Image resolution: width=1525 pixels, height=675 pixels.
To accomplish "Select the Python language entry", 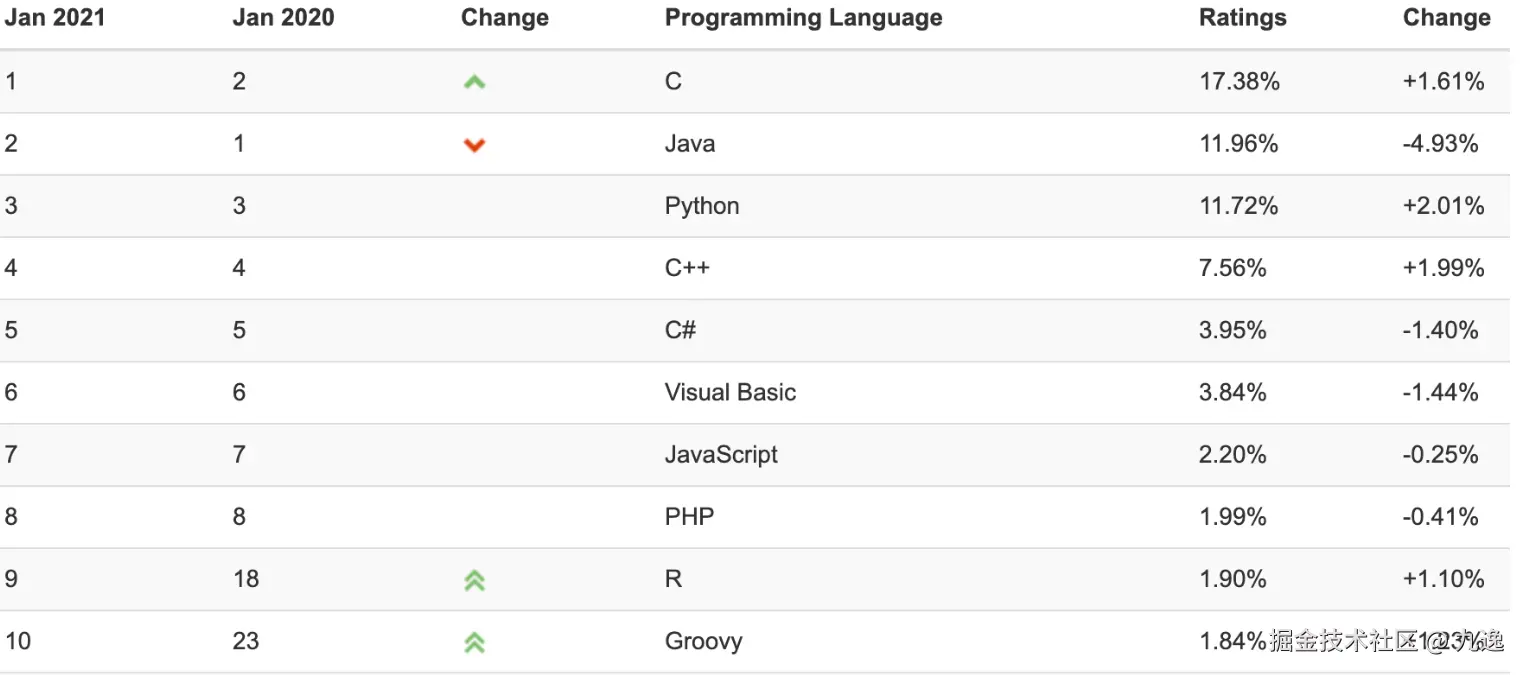I will [702, 206].
